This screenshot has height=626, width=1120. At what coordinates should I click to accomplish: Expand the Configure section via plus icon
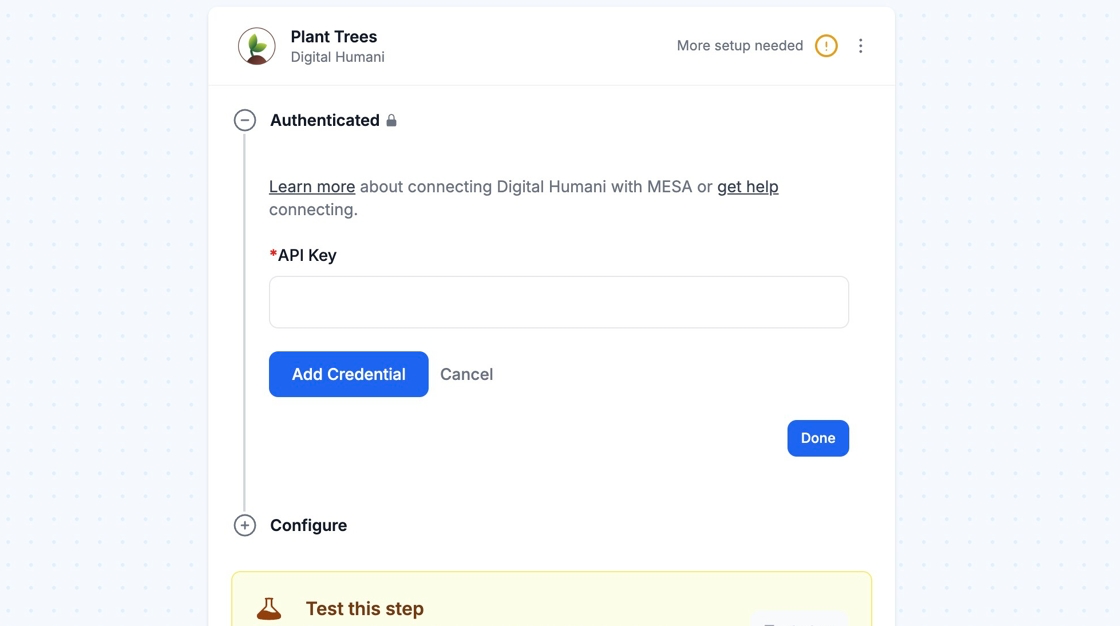pos(245,525)
